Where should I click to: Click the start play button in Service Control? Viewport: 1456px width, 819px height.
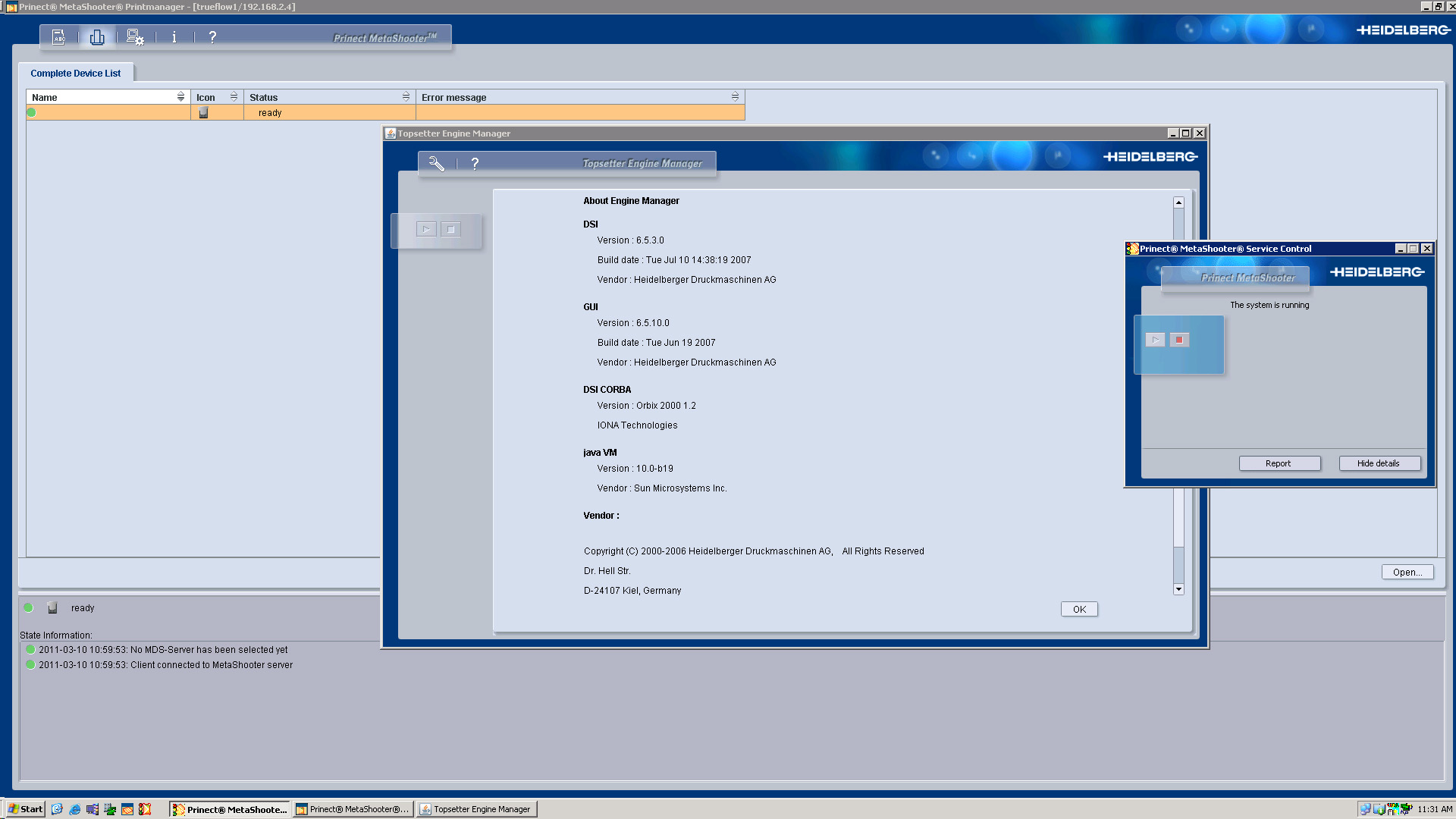point(1155,340)
